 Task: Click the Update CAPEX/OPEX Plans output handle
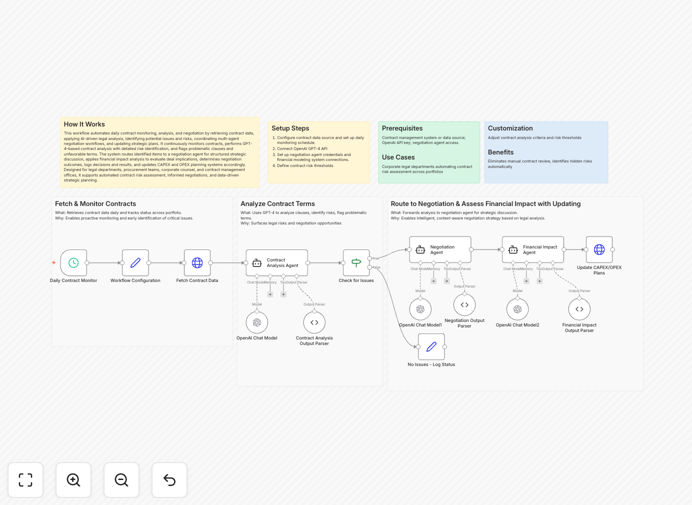point(613,249)
